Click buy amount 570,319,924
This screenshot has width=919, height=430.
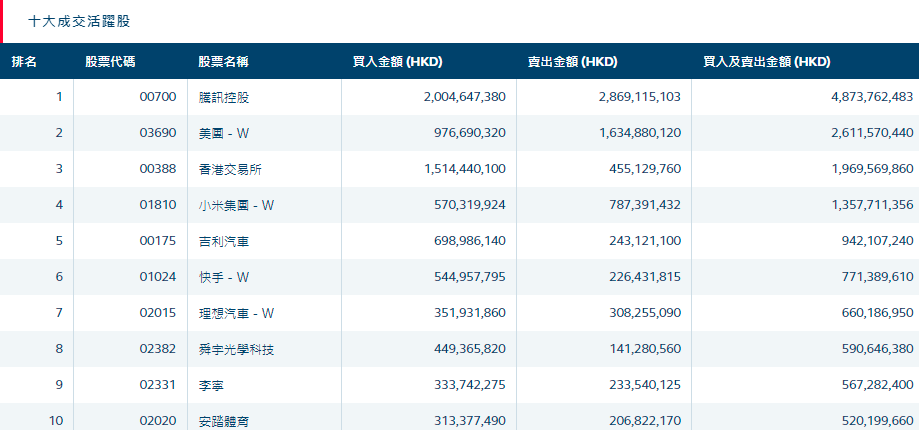470,205
